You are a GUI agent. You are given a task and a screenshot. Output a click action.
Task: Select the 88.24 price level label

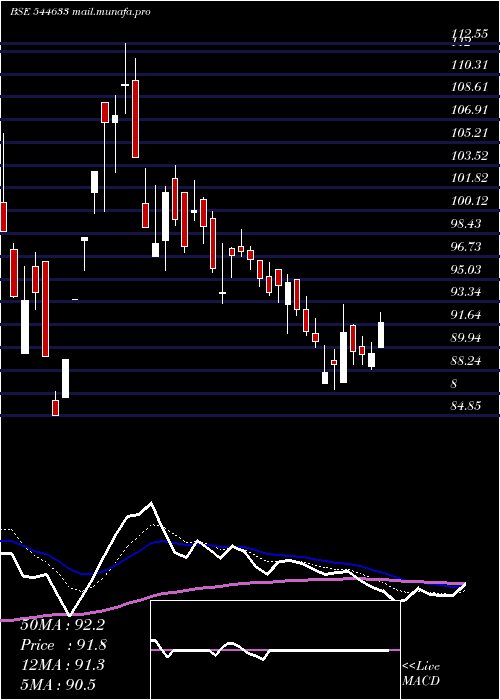click(x=466, y=360)
